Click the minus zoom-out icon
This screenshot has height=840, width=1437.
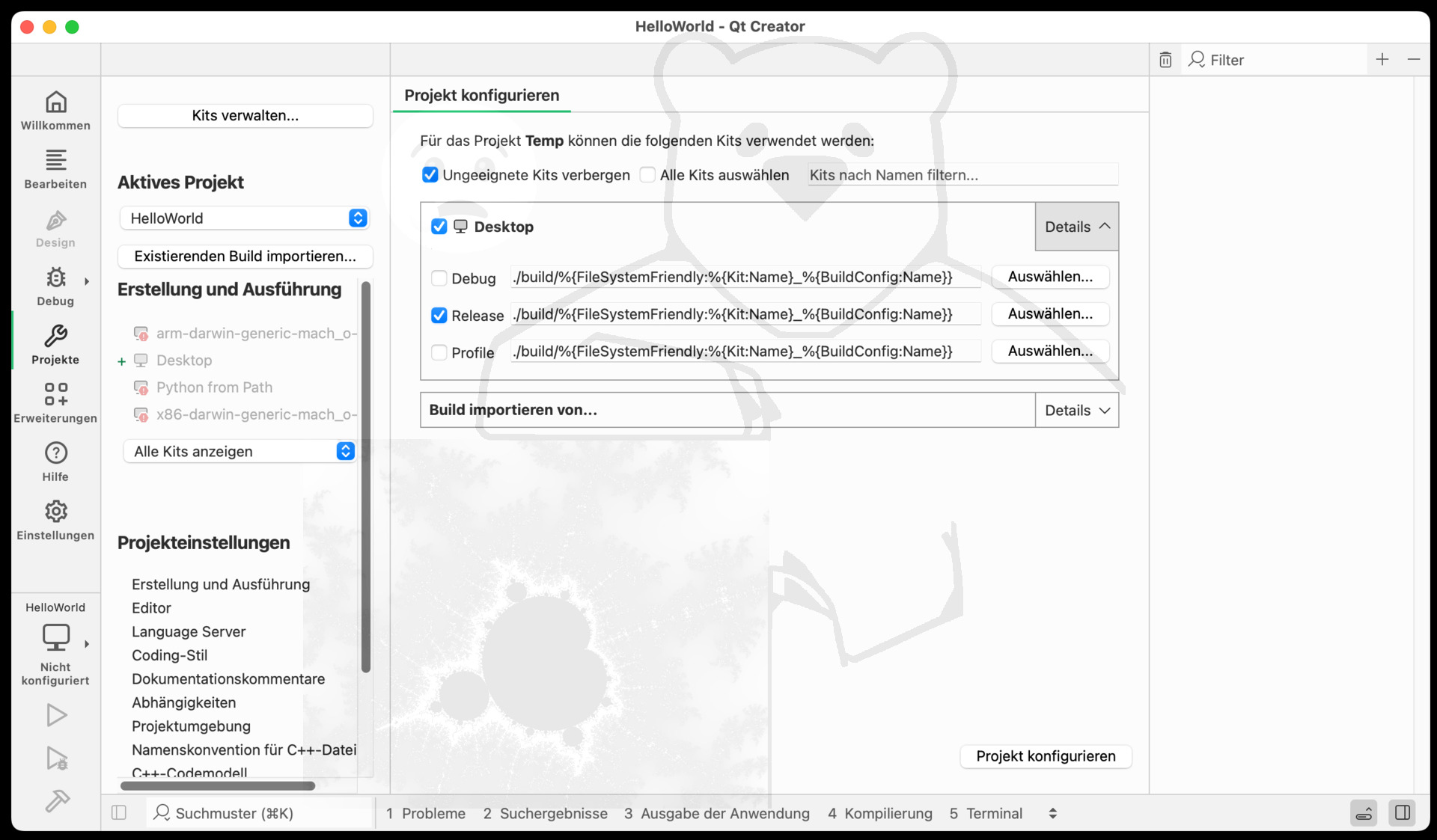[x=1414, y=59]
